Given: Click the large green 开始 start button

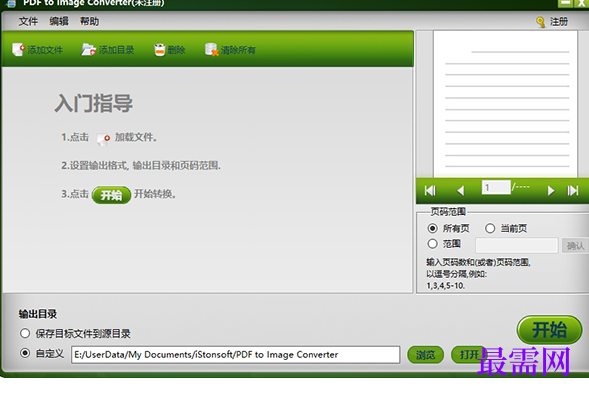Looking at the screenshot, I should click(x=549, y=330).
